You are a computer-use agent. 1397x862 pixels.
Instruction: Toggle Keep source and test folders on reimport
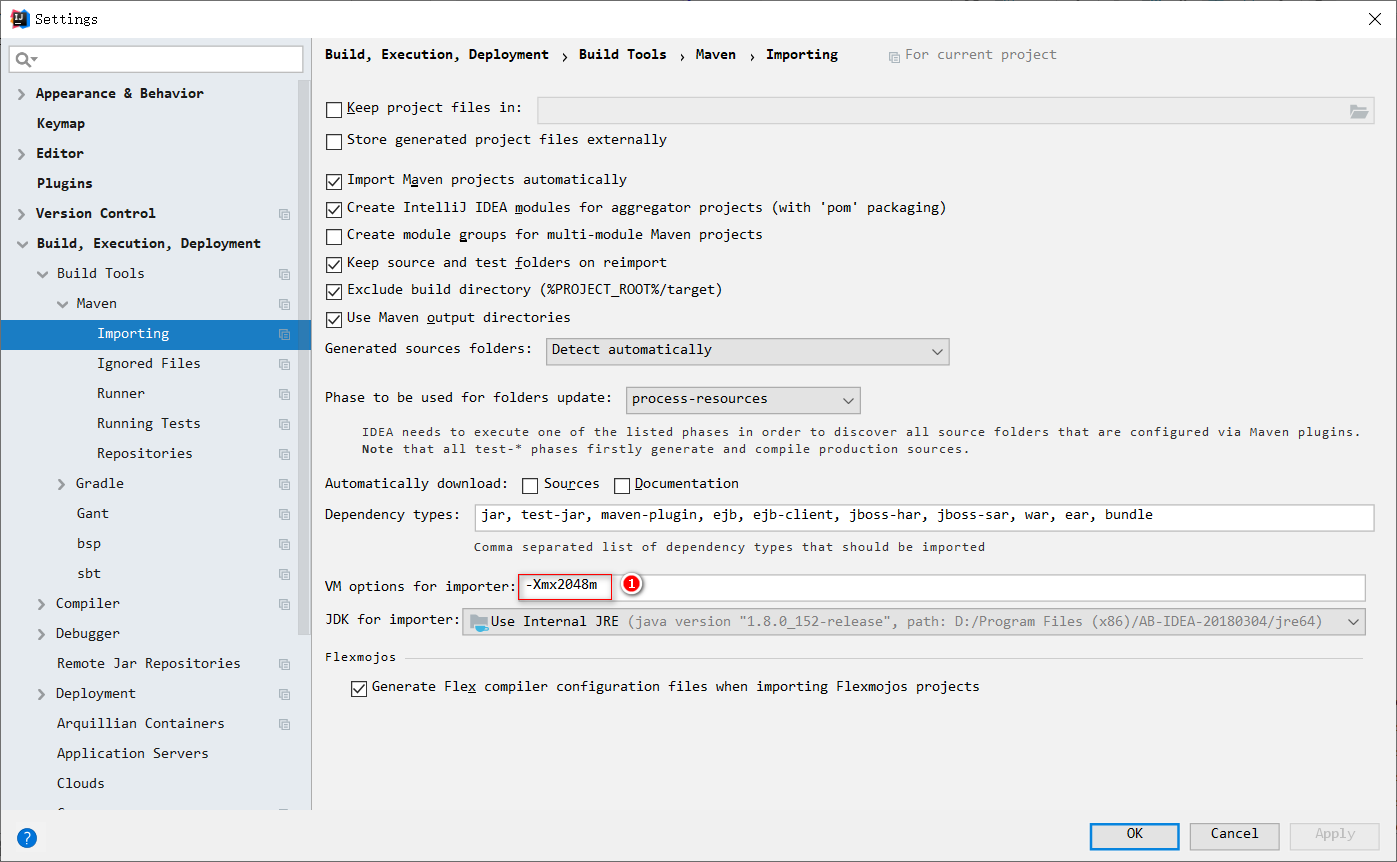[334, 264]
